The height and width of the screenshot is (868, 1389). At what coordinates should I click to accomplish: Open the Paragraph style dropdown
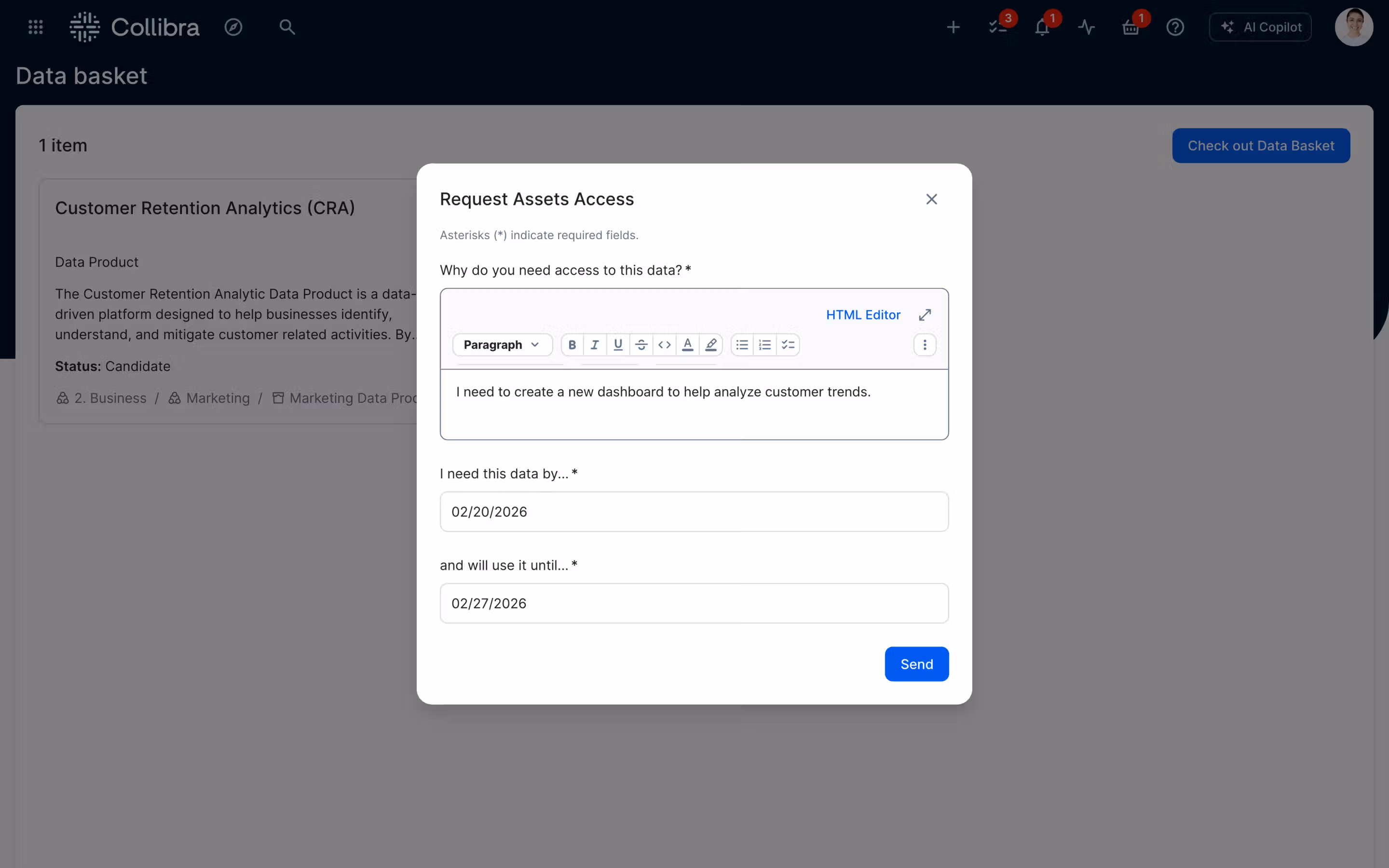pyautogui.click(x=502, y=344)
